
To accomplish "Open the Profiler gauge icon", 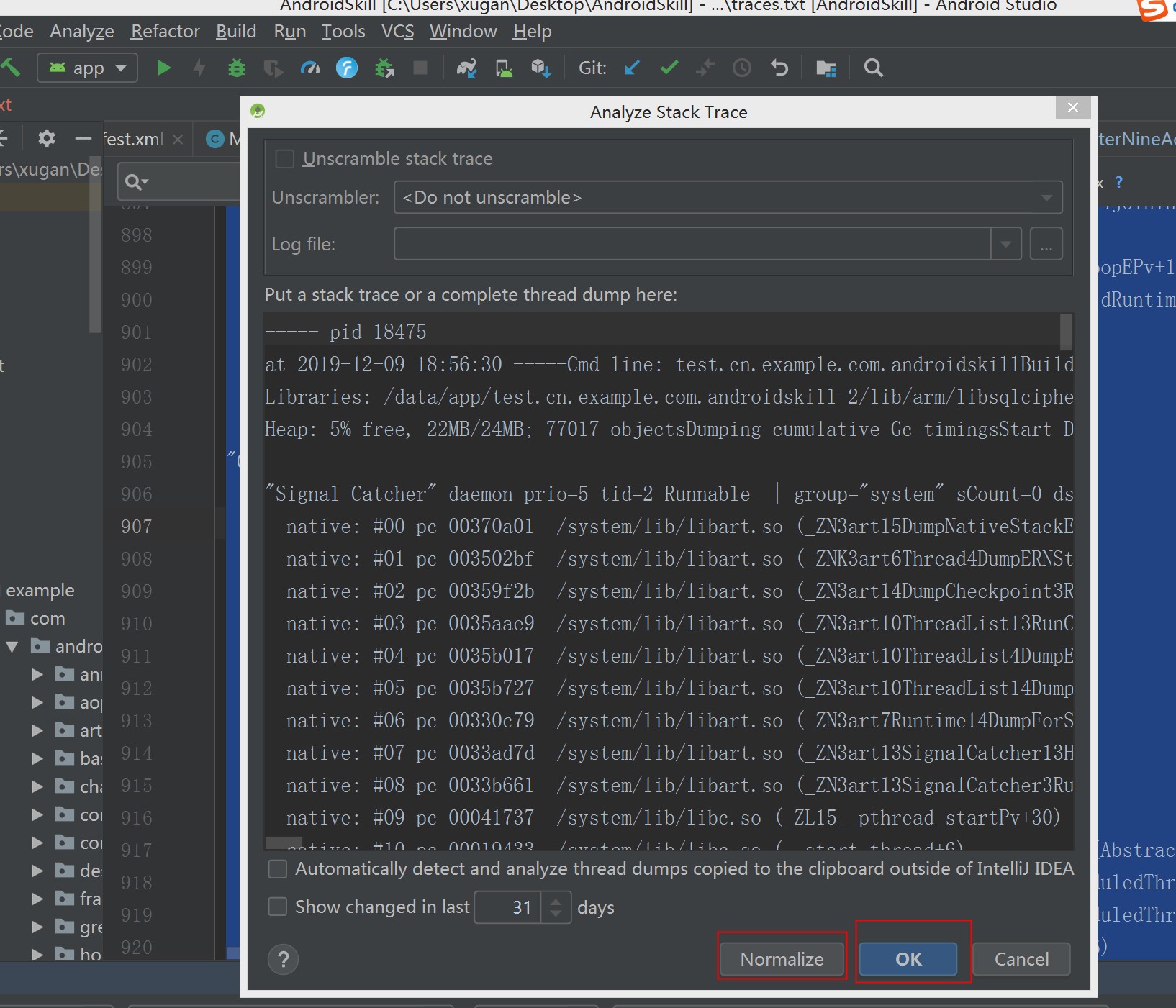I will coord(310,68).
